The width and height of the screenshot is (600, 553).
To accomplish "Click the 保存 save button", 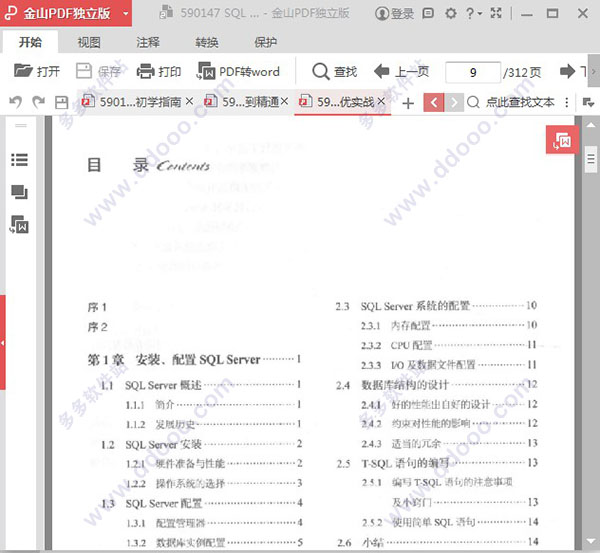I will pos(98,71).
